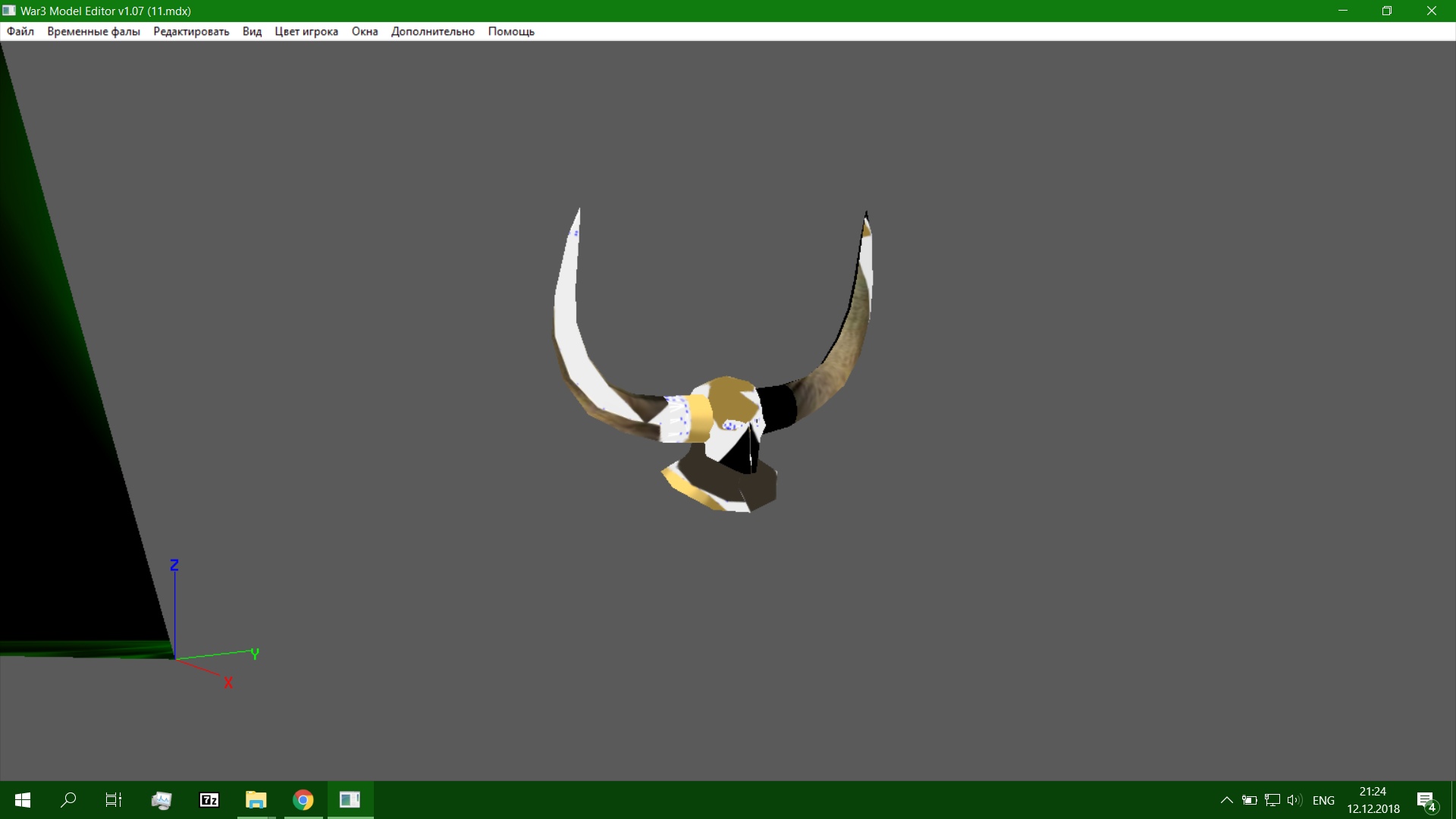Viewport: 1456px width, 819px height.
Task: Switch to Google Chrome on the taskbar
Action: (303, 800)
